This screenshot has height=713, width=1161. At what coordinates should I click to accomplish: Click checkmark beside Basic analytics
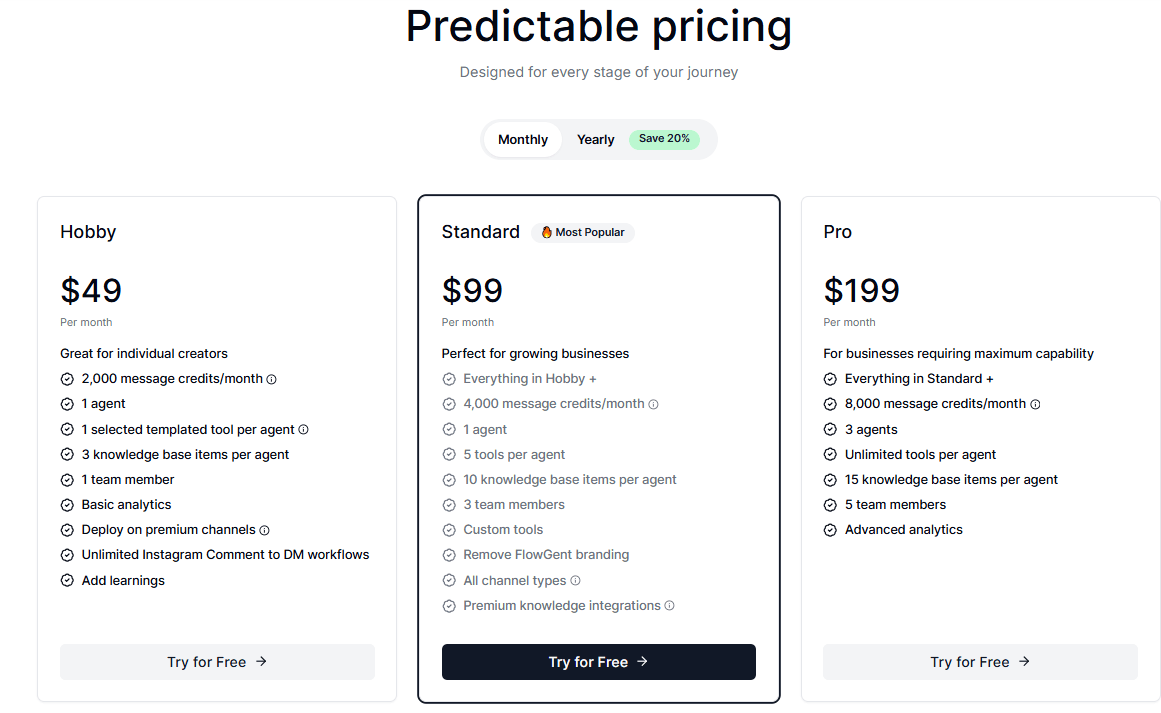(x=67, y=504)
